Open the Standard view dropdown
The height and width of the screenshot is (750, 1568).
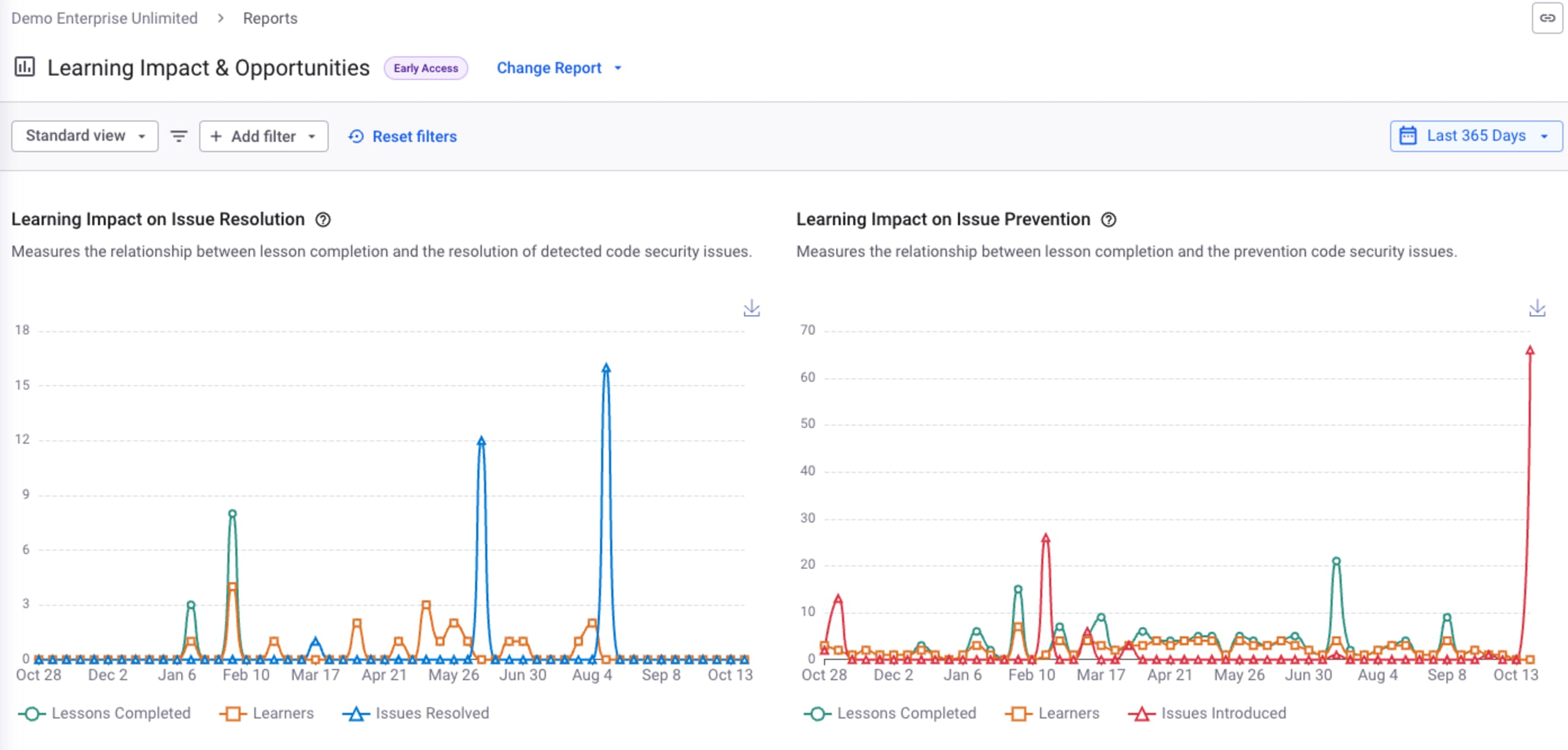click(84, 135)
